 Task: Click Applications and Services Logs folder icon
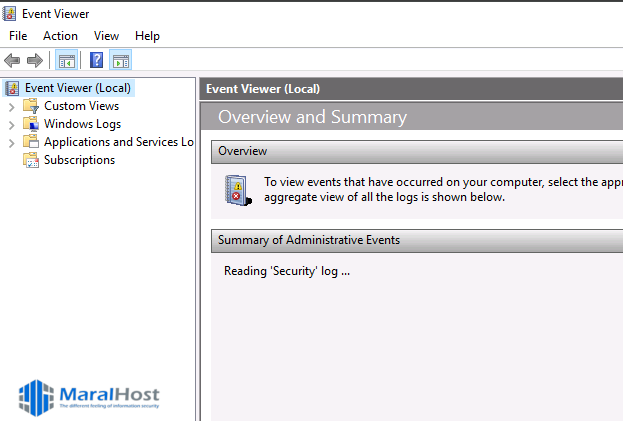(30, 142)
